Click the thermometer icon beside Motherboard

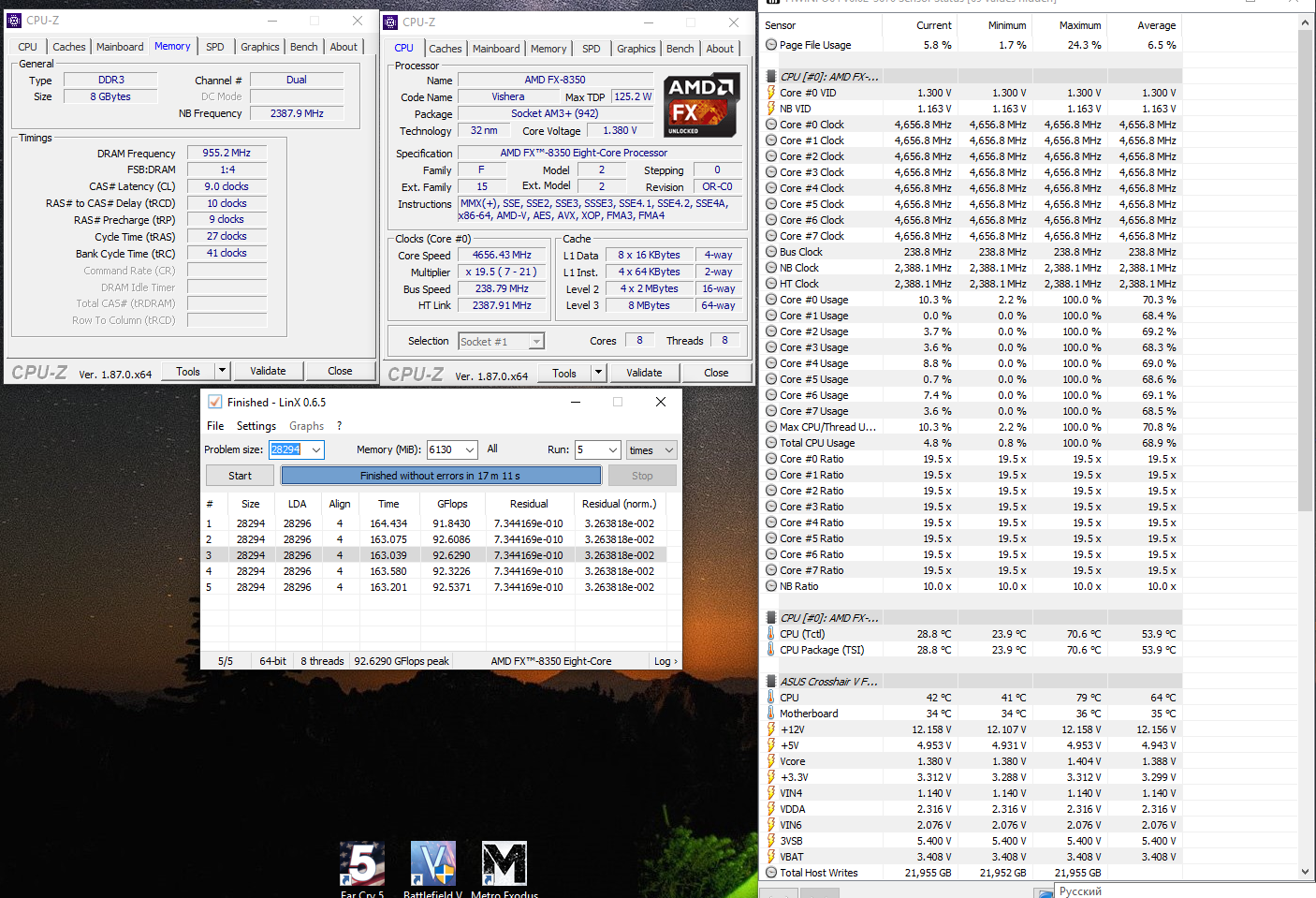tap(771, 714)
